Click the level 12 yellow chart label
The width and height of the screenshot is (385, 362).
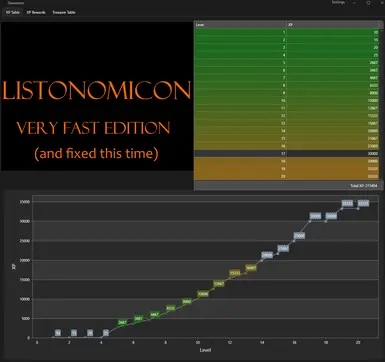click(235, 273)
